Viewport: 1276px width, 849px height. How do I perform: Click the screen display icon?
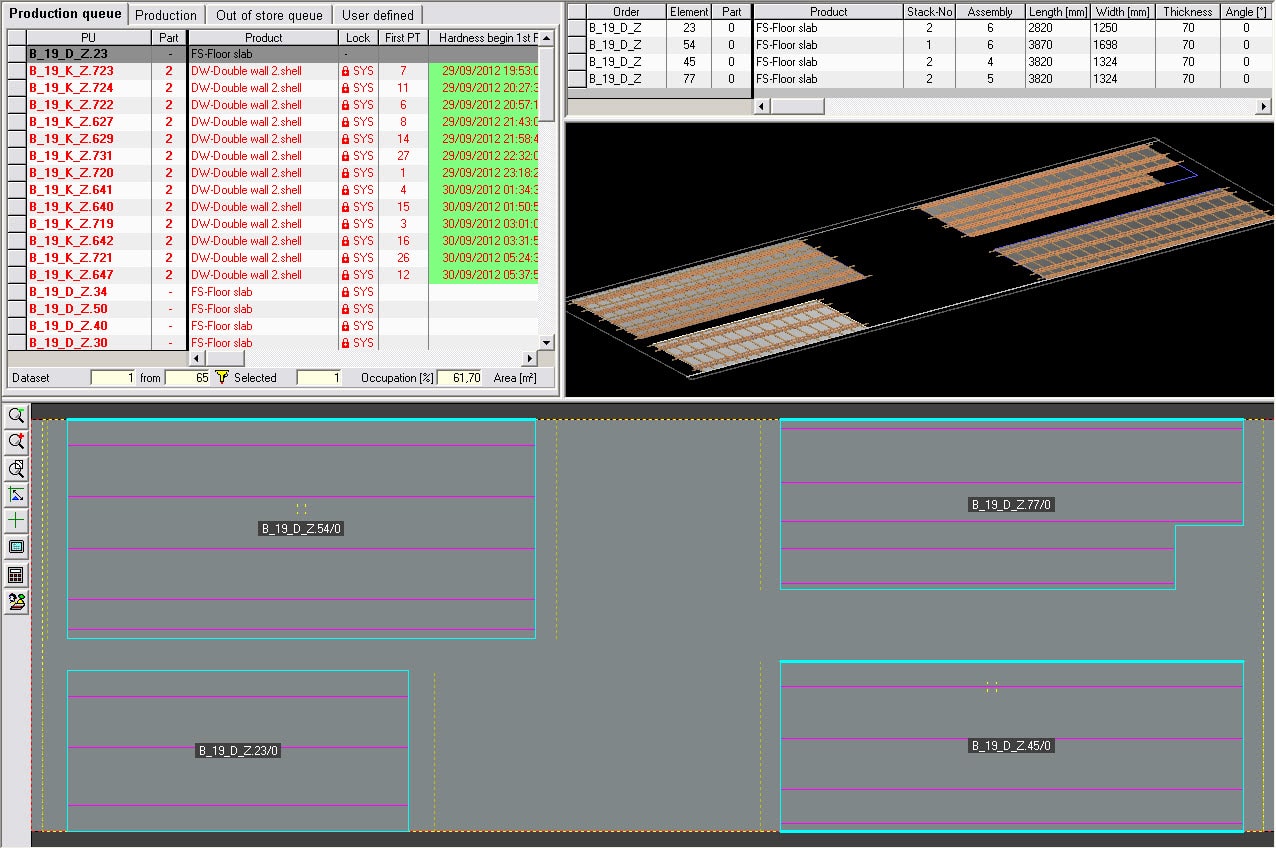coord(16,548)
